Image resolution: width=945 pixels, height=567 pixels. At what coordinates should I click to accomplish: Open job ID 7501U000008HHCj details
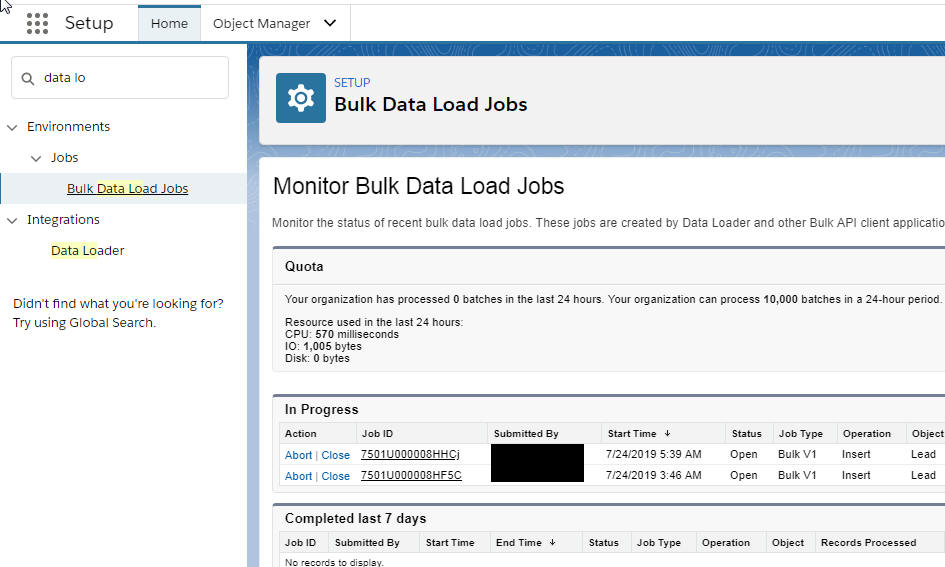(x=410, y=455)
